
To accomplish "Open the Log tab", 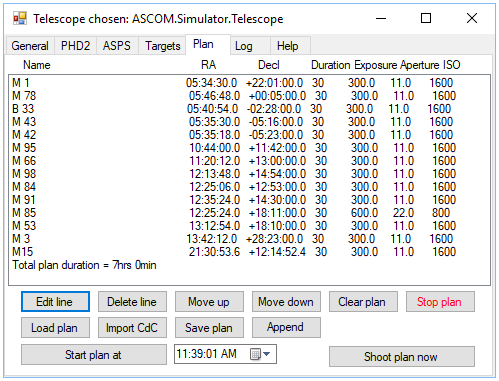I will 244,46.
